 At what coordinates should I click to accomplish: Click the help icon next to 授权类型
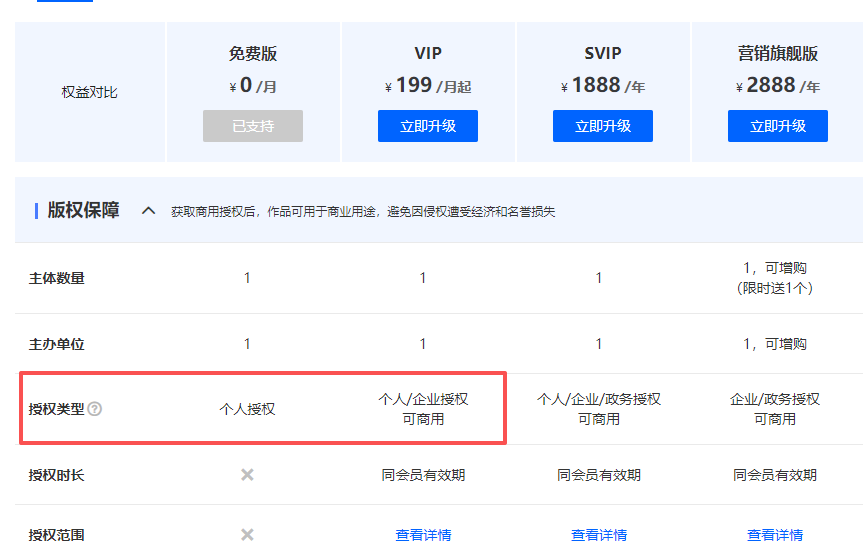click(x=95, y=409)
